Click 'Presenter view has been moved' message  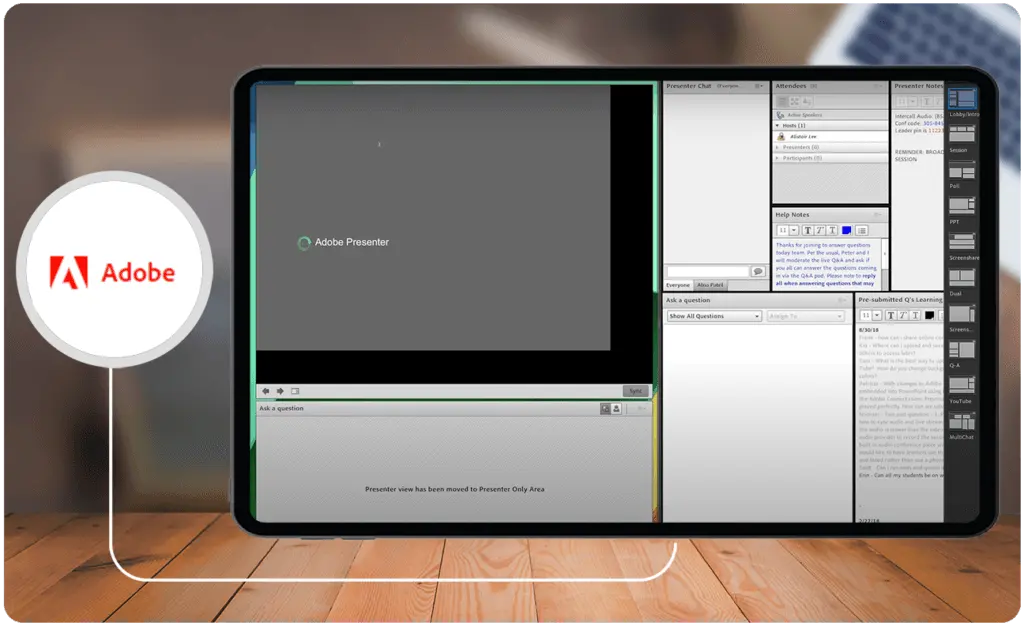click(455, 489)
